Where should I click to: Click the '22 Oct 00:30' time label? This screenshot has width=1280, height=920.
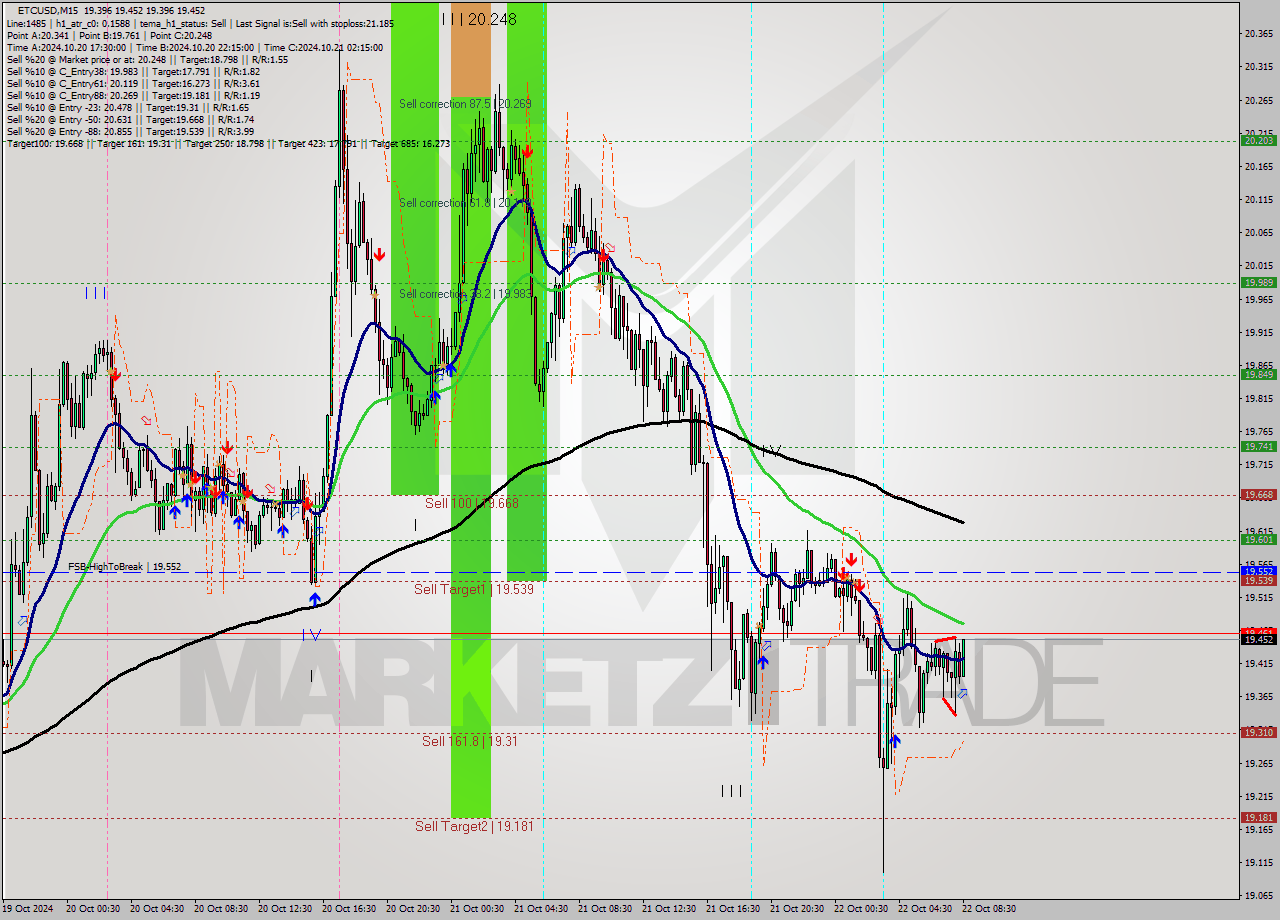[861, 909]
